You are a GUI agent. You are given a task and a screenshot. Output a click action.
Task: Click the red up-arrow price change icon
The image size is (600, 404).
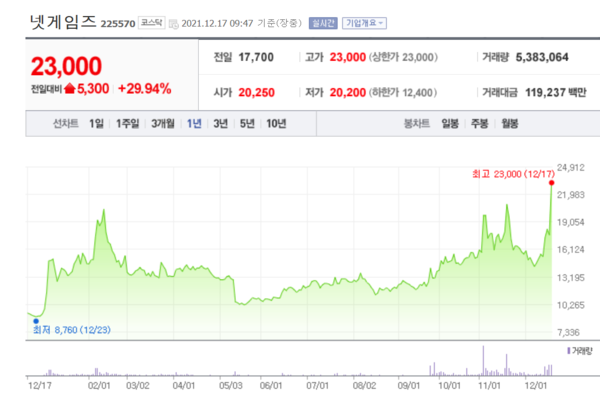70,89
